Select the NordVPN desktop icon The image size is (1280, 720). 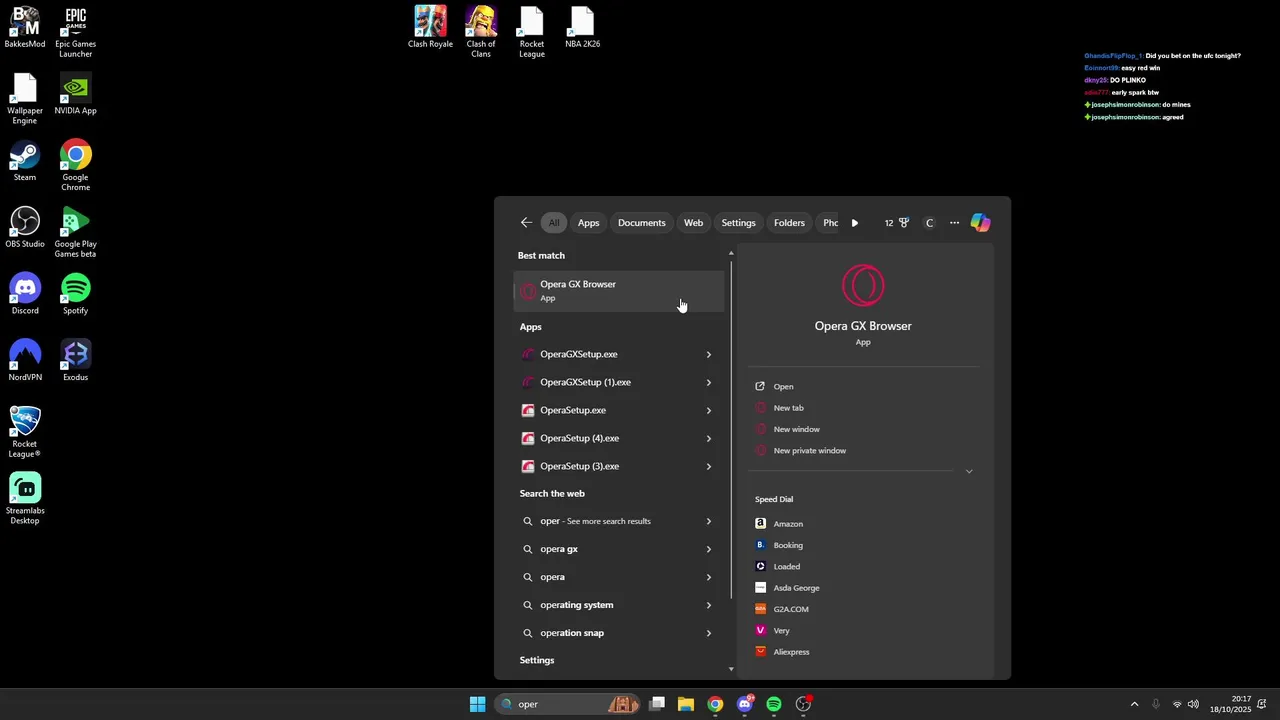pos(25,361)
